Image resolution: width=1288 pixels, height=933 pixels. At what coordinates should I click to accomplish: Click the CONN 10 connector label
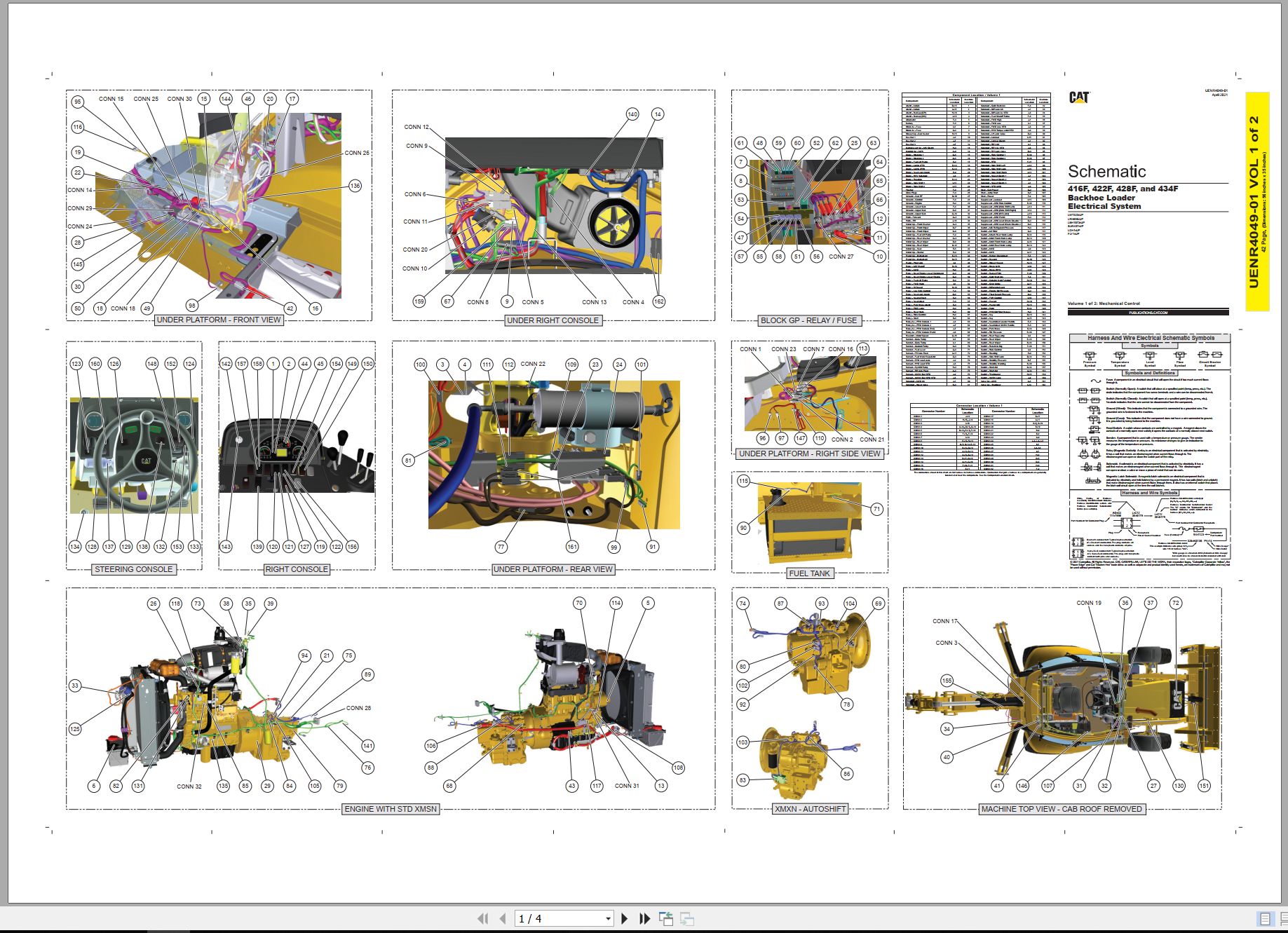pos(414,268)
